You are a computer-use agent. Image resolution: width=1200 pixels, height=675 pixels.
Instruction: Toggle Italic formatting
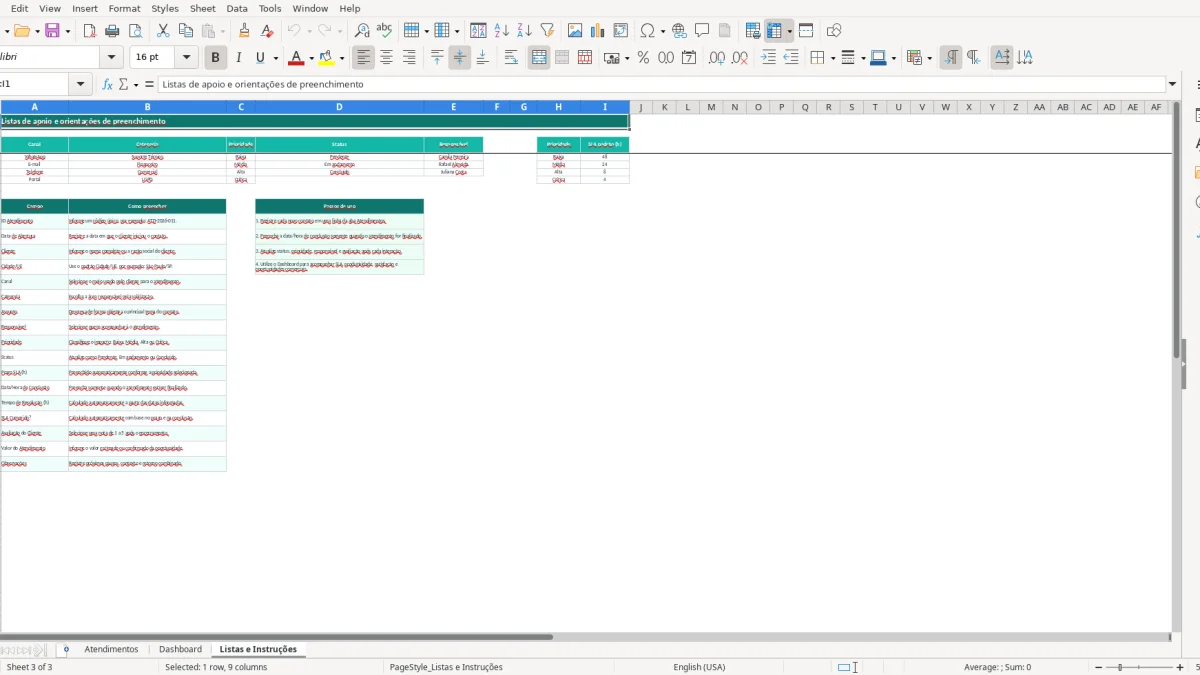pos(238,58)
